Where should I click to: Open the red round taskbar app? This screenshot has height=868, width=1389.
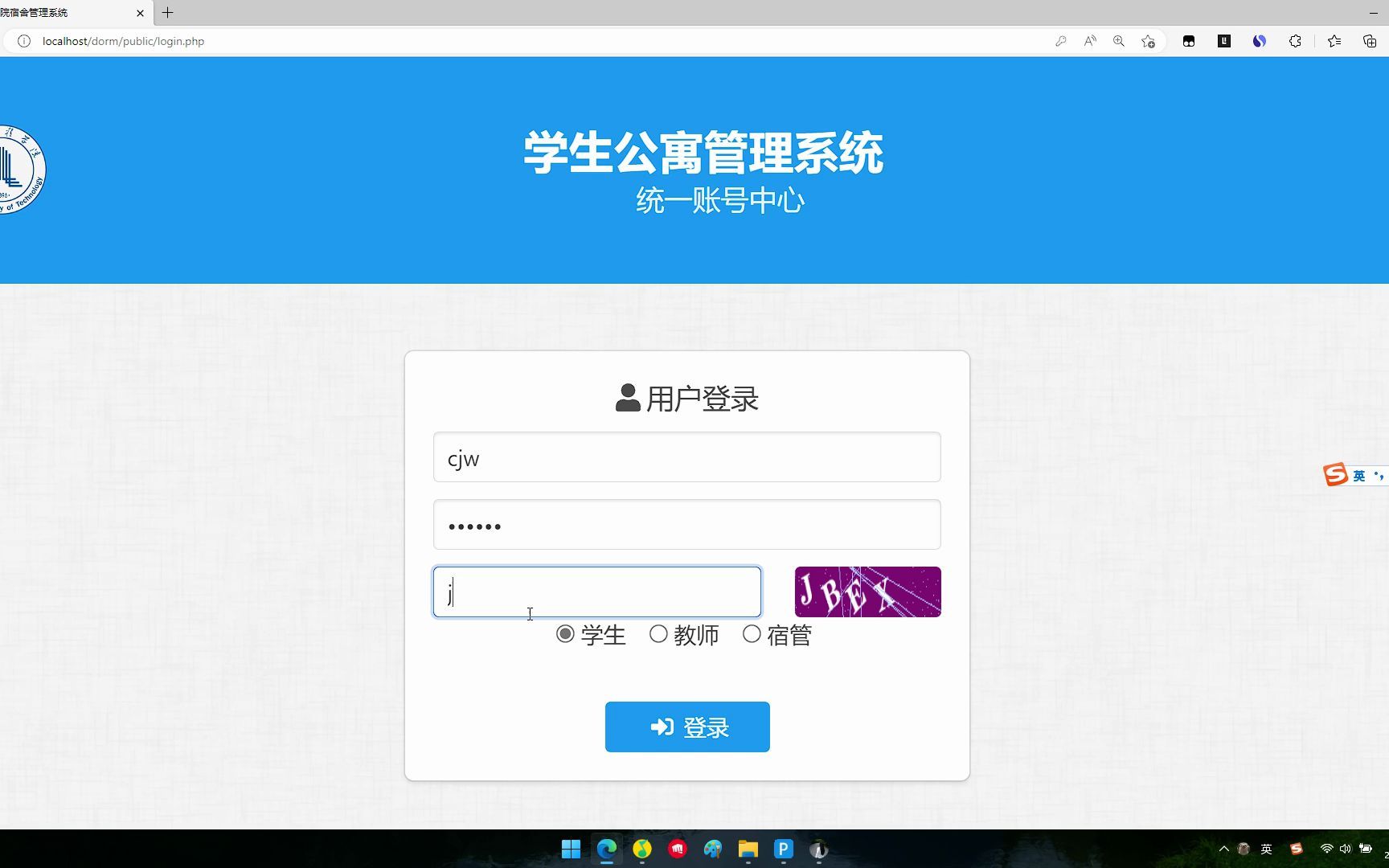point(677,850)
